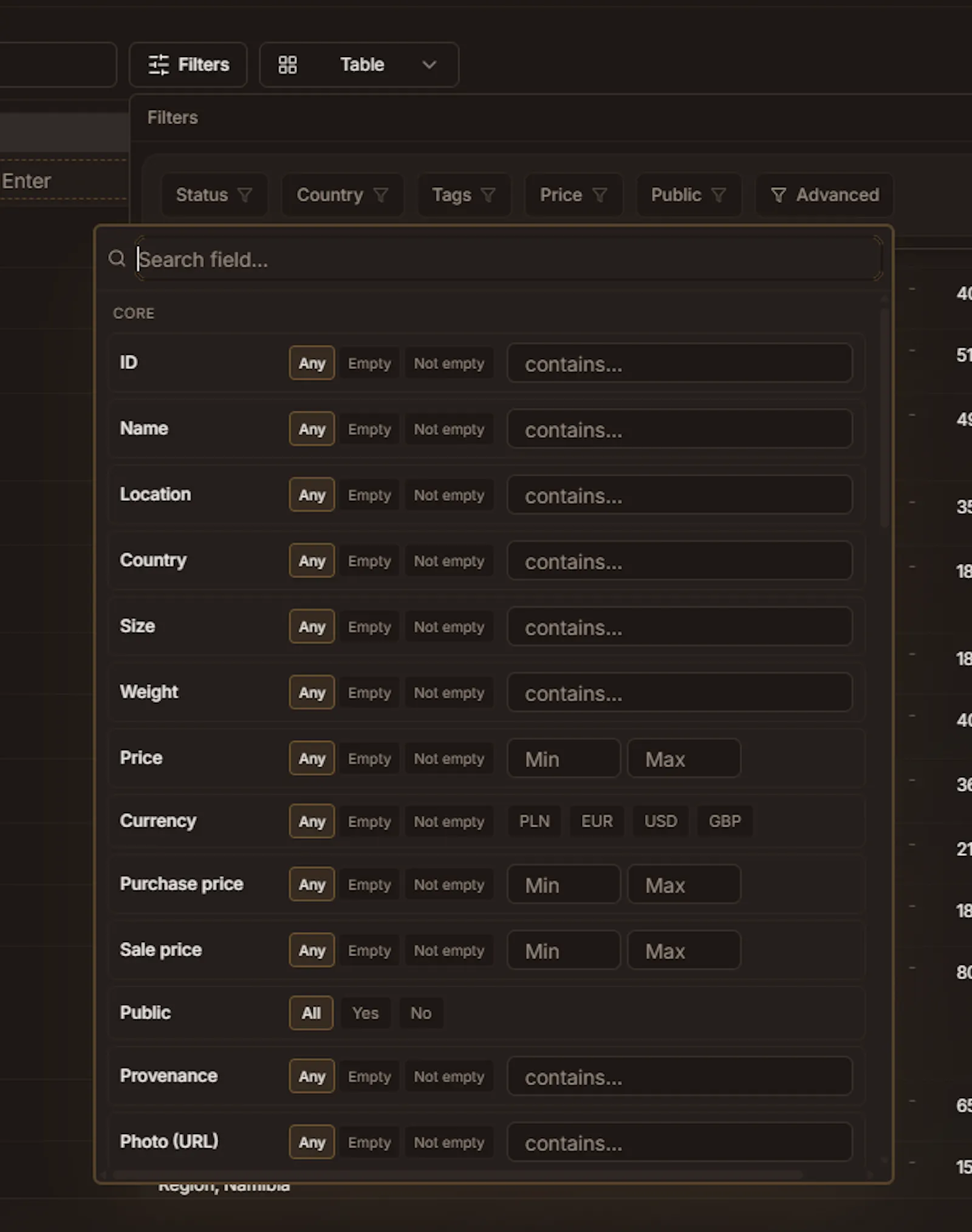Image resolution: width=972 pixels, height=1232 pixels.
Task: Select Not empty for Purchase price
Action: click(x=449, y=885)
